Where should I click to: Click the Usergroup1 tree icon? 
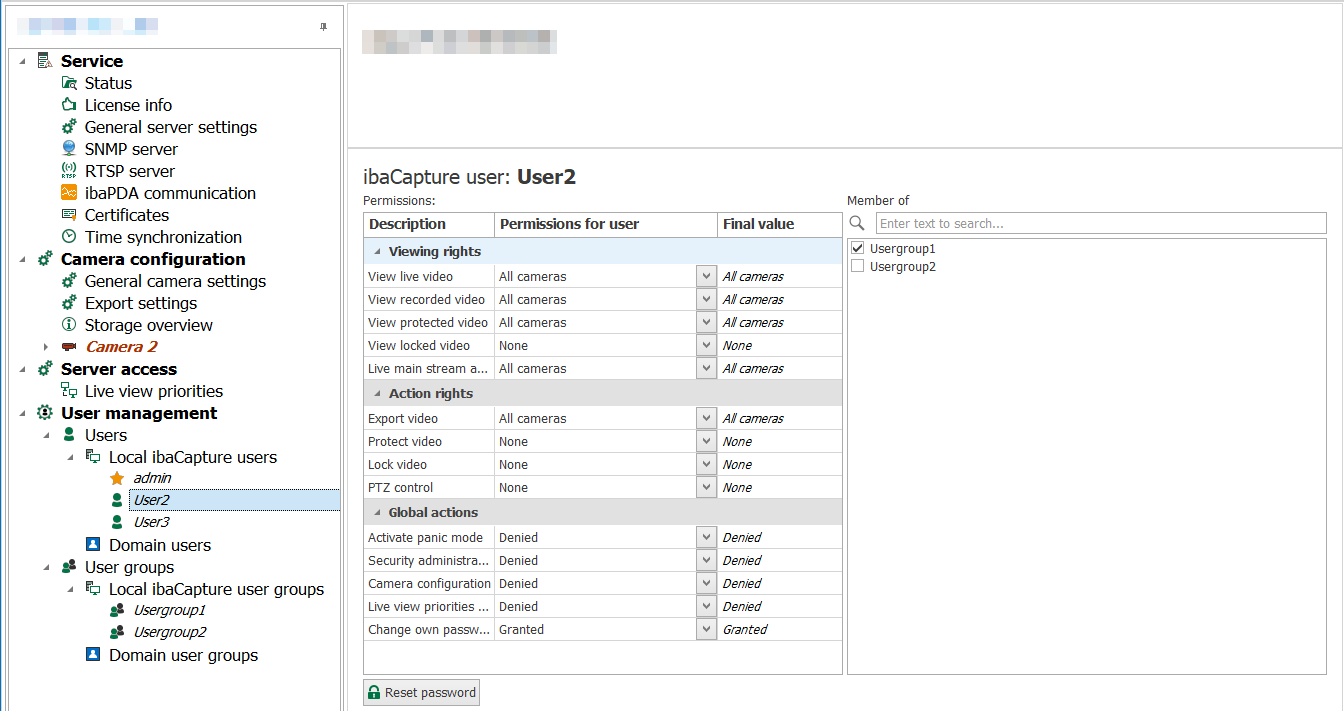117,610
